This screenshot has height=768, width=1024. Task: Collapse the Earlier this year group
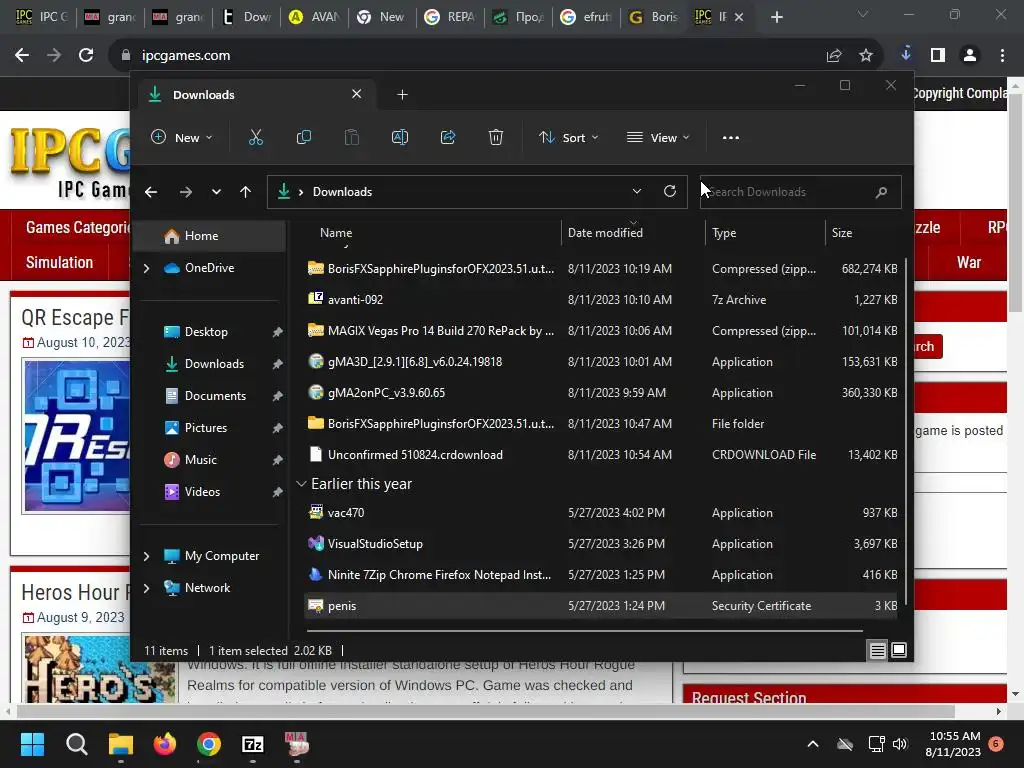pyautogui.click(x=301, y=484)
